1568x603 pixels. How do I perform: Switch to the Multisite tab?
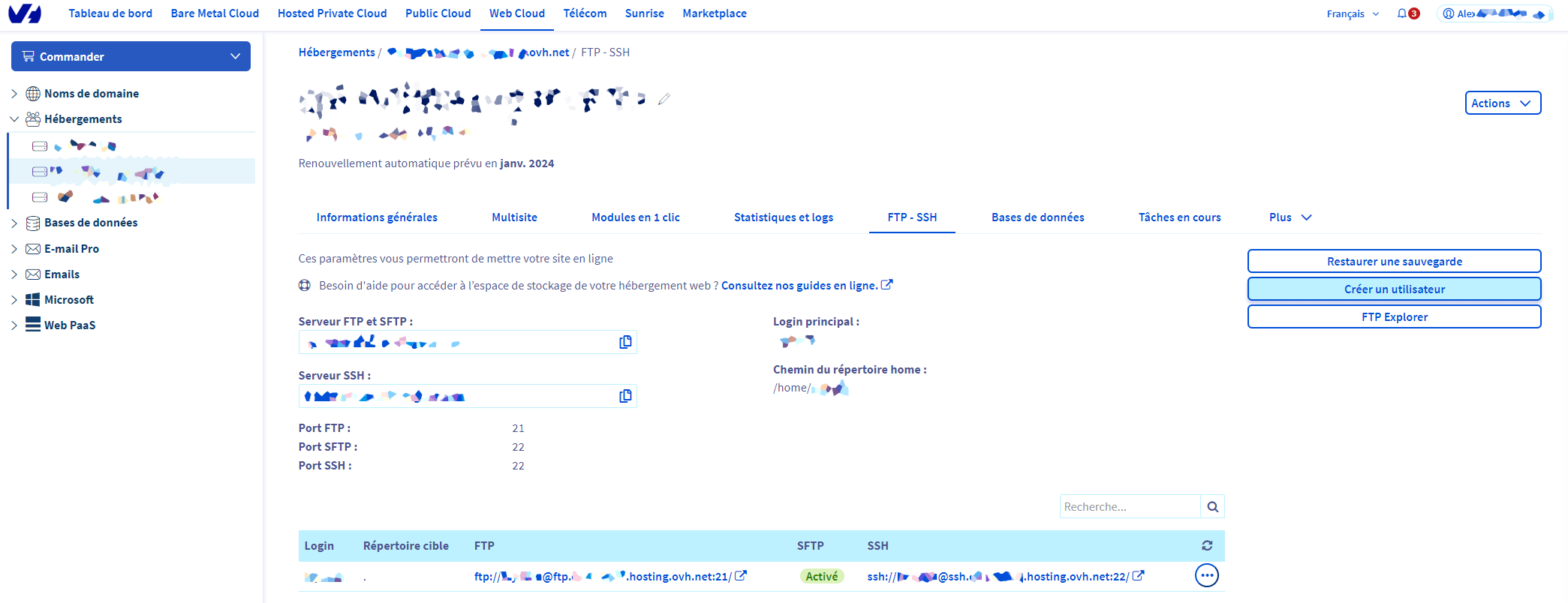(x=514, y=217)
